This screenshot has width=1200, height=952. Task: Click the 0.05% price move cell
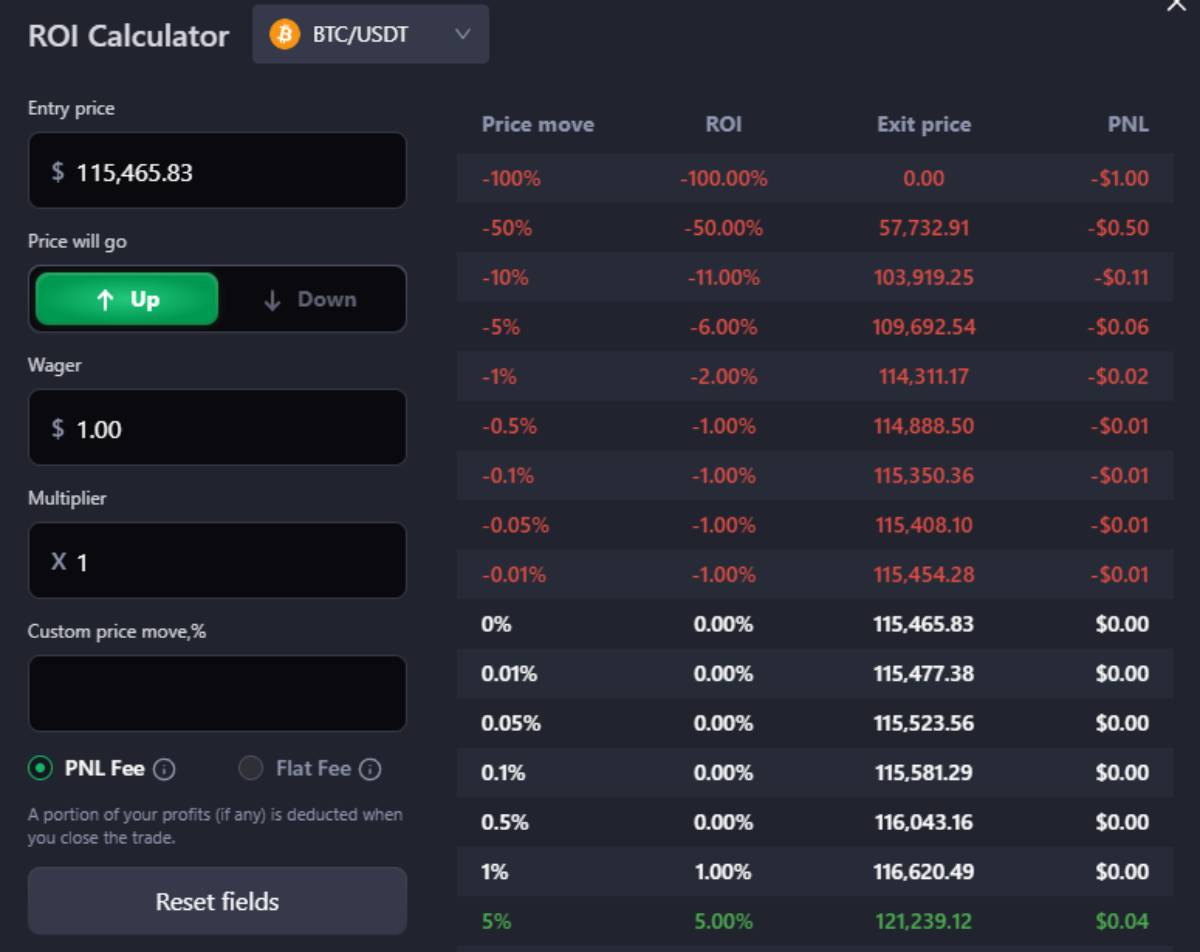(512, 723)
